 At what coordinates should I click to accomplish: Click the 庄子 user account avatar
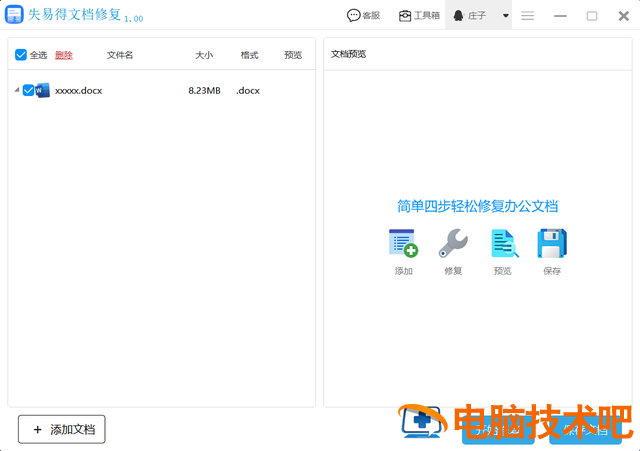point(459,16)
